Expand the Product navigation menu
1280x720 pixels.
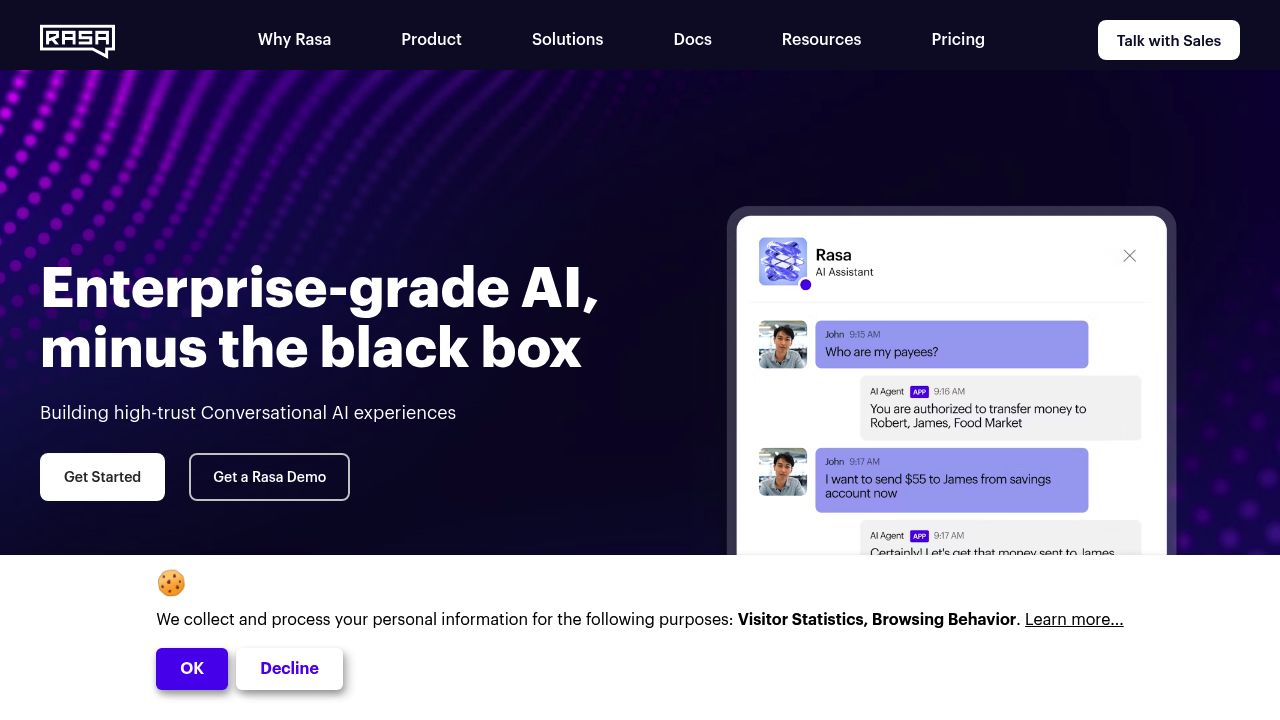[x=431, y=40]
